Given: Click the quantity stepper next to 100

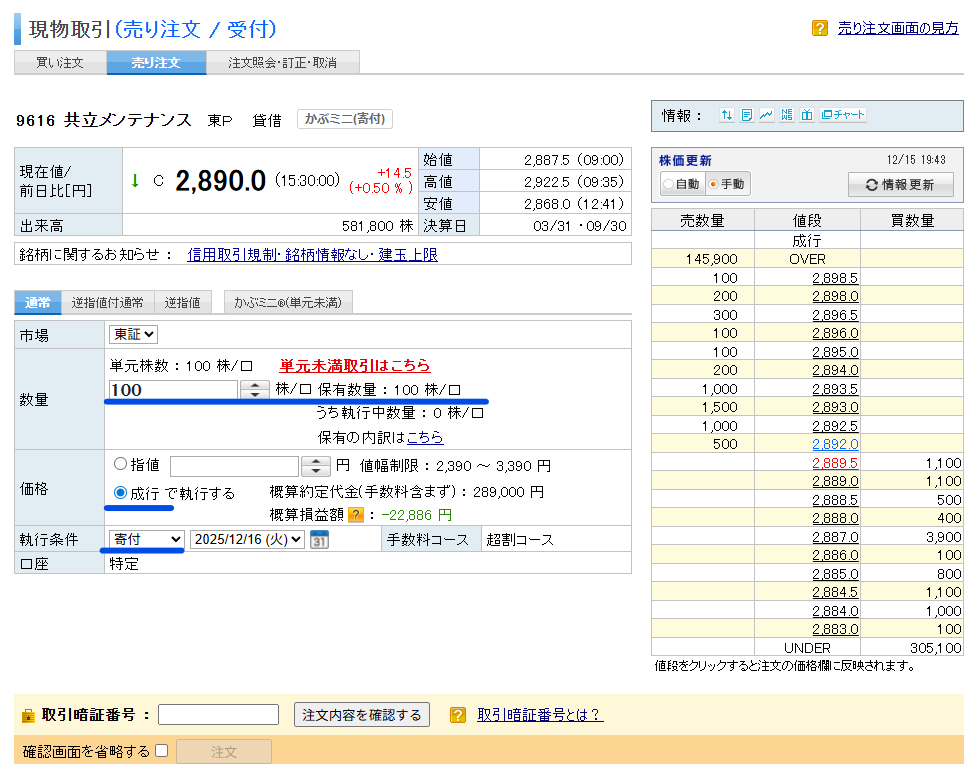Looking at the screenshot, I should [x=257, y=390].
